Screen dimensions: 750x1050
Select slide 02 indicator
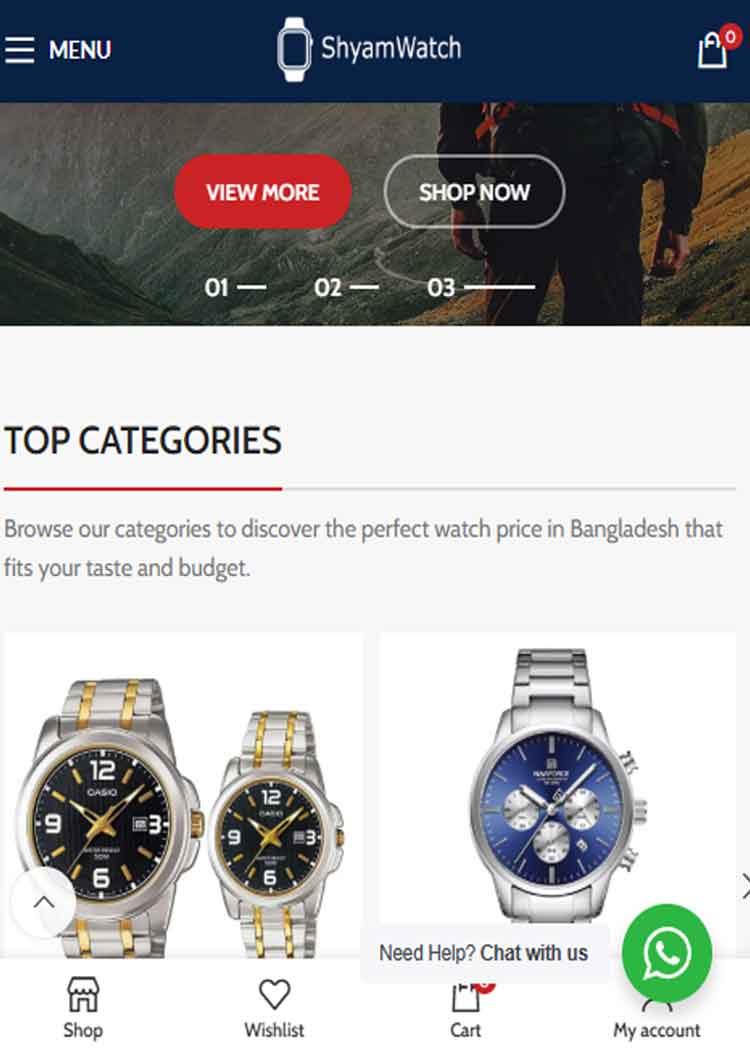coord(346,287)
